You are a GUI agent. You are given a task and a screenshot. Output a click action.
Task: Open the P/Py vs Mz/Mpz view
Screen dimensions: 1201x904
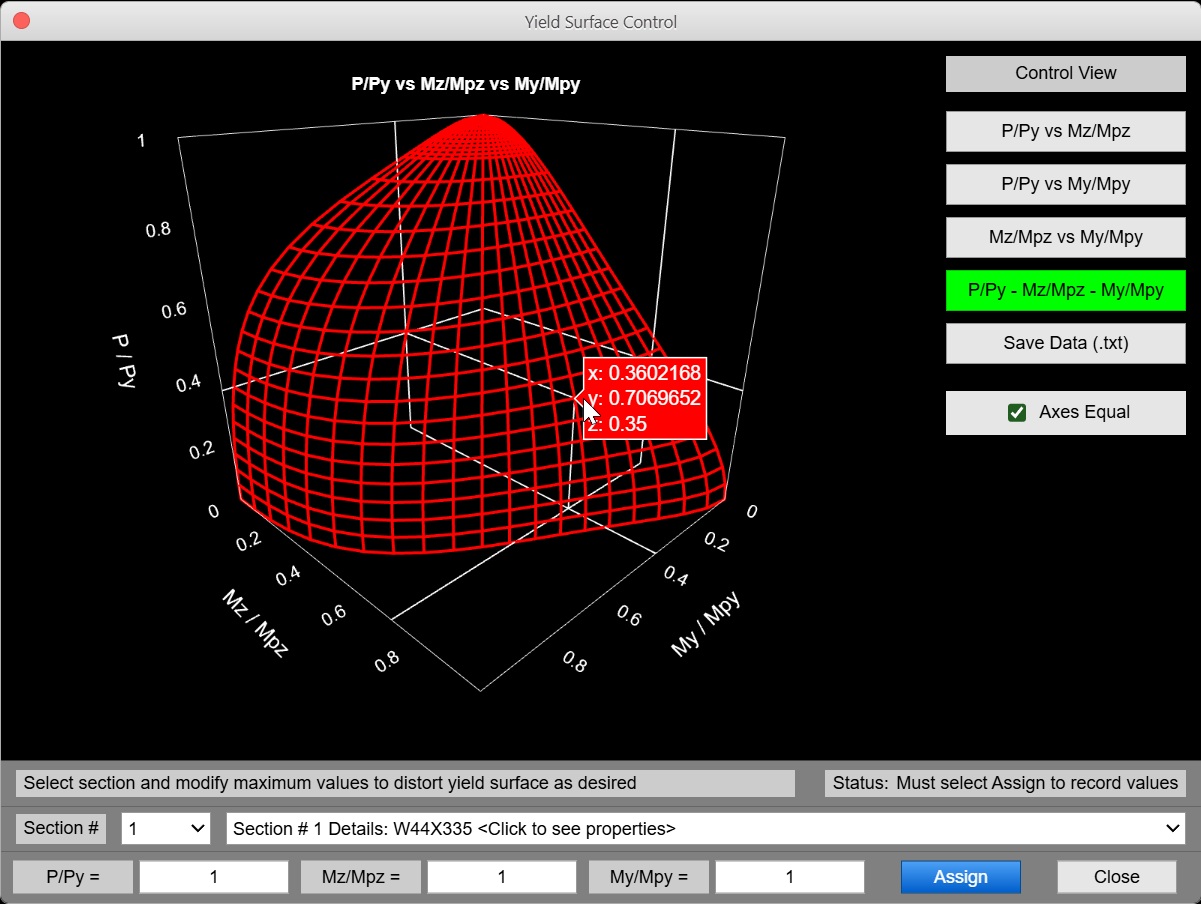click(x=1065, y=131)
